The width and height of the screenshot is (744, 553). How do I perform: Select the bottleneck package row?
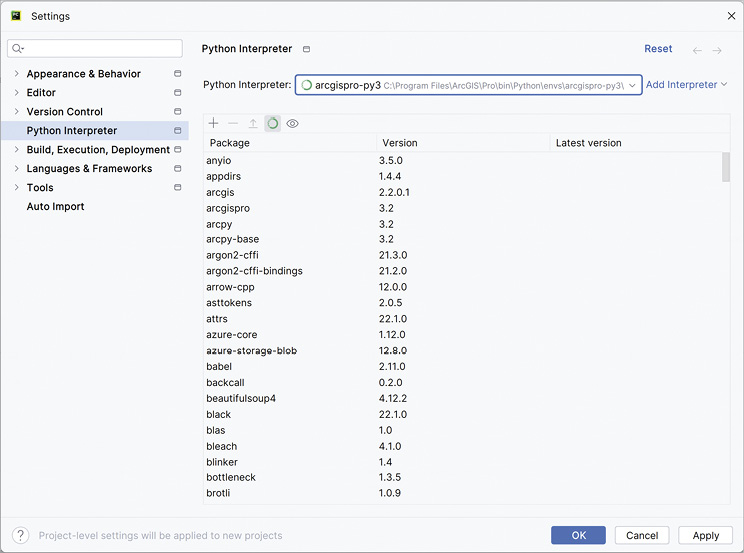tap(463, 477)
